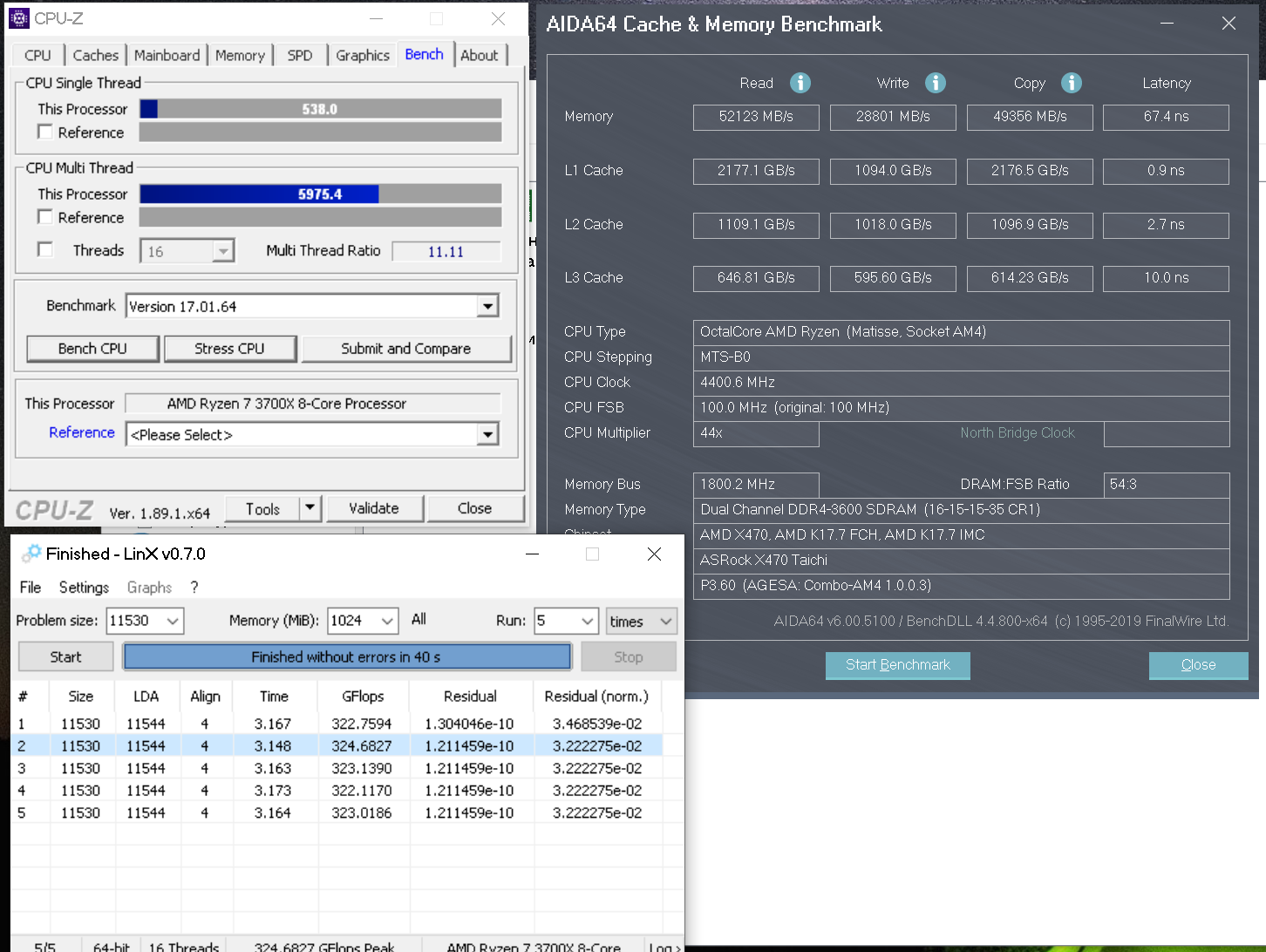This screenshot has width=1266, height=952.
Task: Click the info icon next to Read
Action: 800,83
